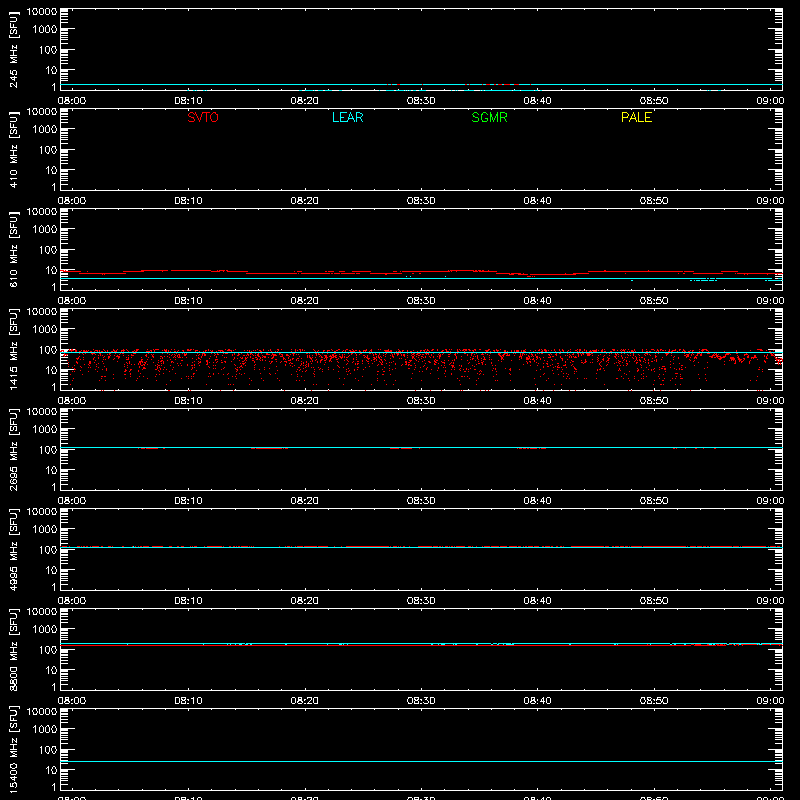800x800 pixels.
Task: Click 09:00 time label below 4995 MHz plot
Action: (770, 601)
